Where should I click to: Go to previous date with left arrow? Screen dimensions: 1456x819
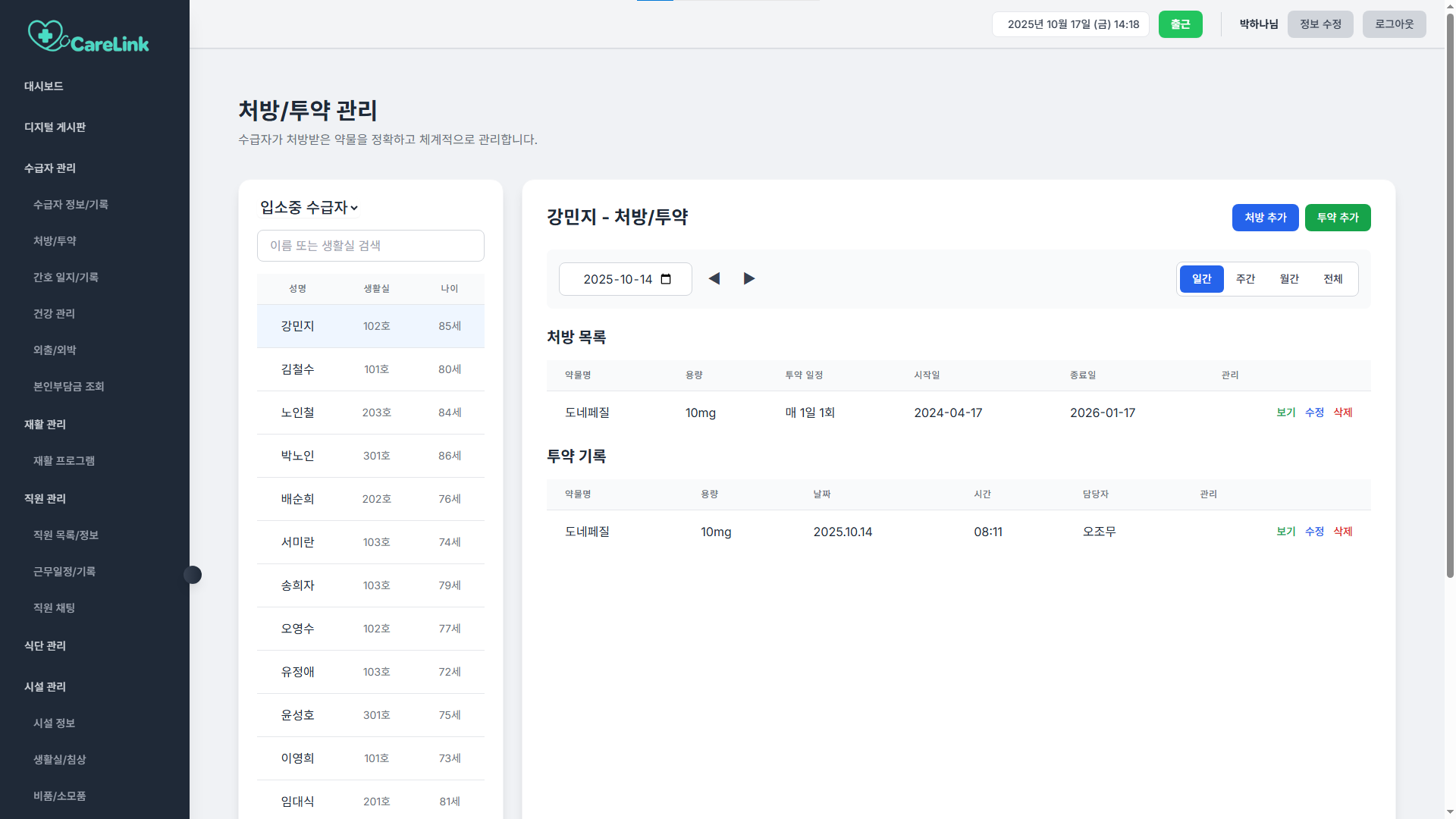pyautogui.click(x=714, y=279)
